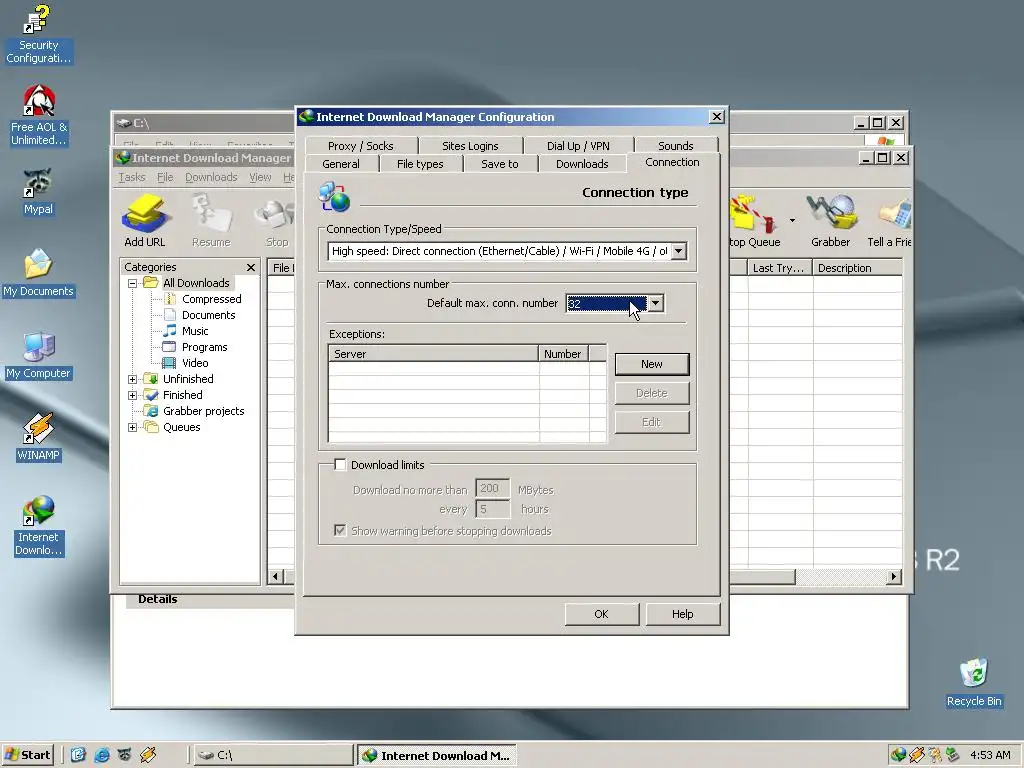Image resolution: width=1024 pixels, height=768 pixels.
Task: Switch to C:\ window in taskbar
Action: coord(272,755)
